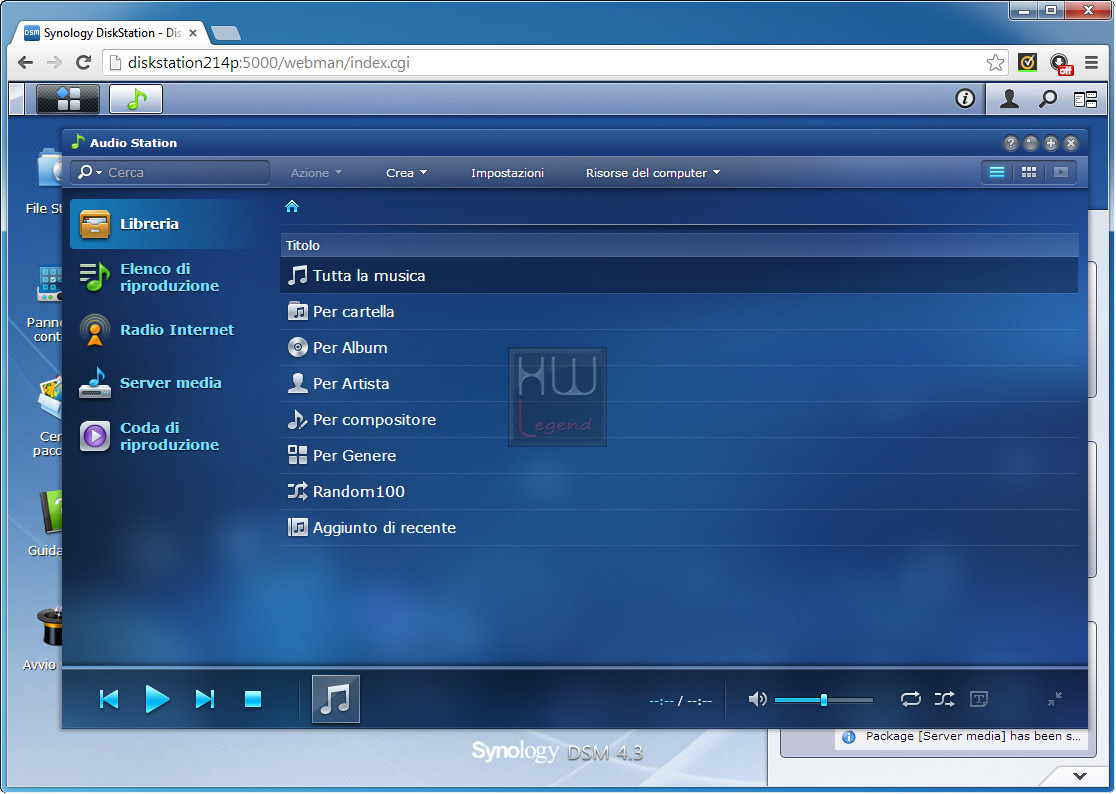The width and height of the screenshot is (1116, 794).
Task: Click the browser address bar
Action: [555, 63]
